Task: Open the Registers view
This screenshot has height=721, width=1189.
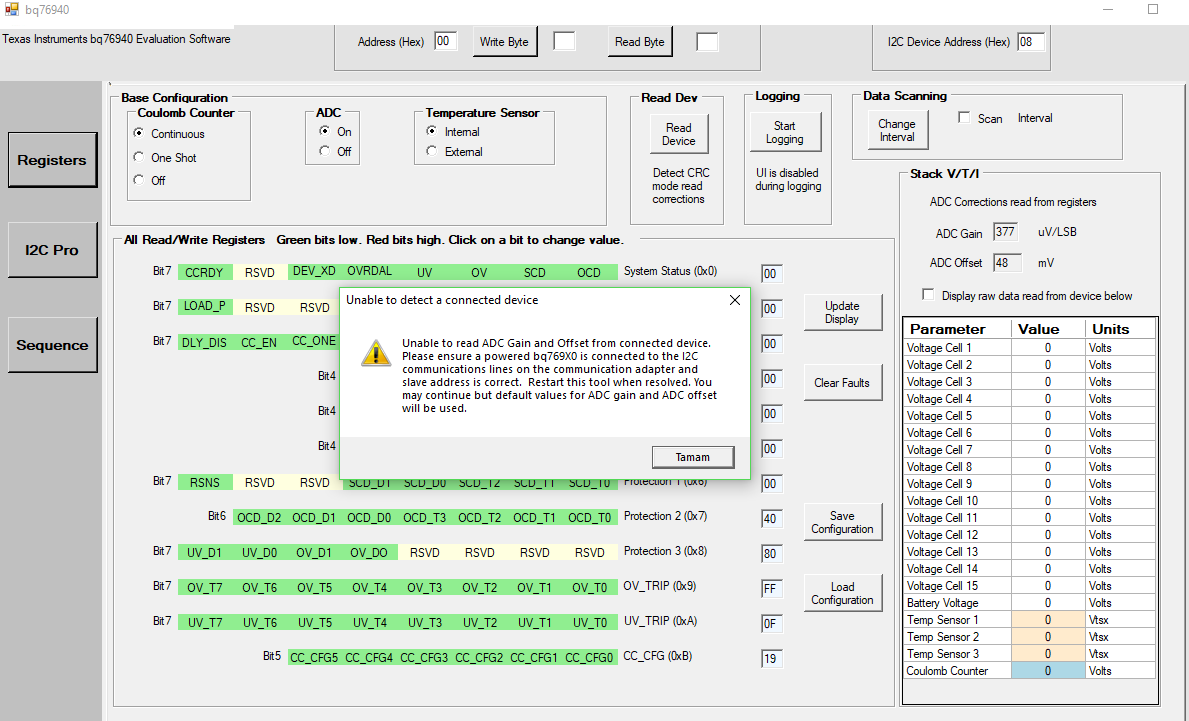Action: [x=52, y=160]
